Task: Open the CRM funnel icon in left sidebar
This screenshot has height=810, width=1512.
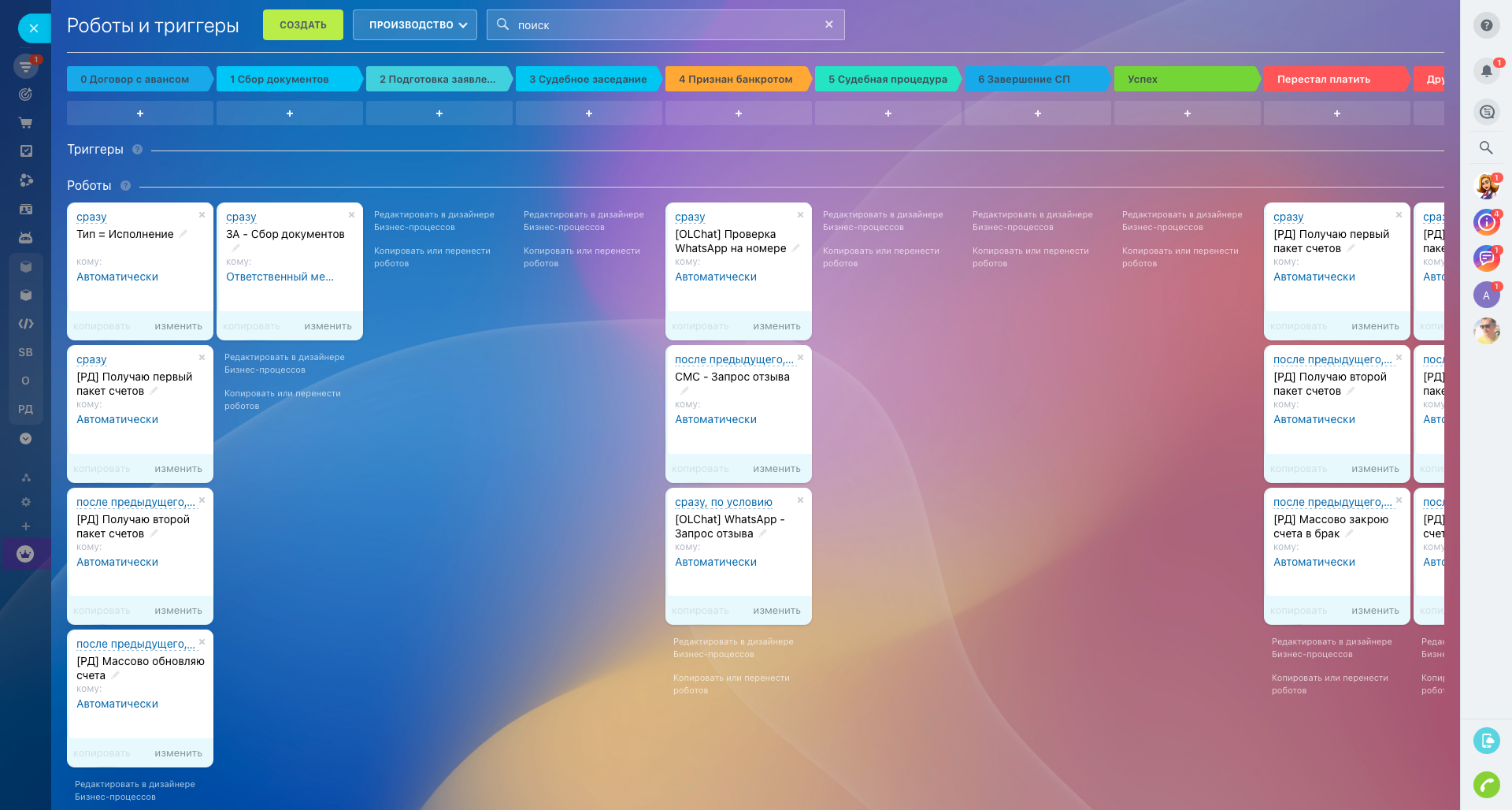Action: [26, 66]
